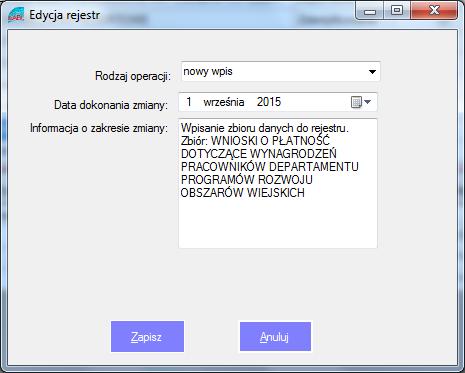
Task: Click the 'nowy wpis' value text
Action: click(x=208, y=71)
